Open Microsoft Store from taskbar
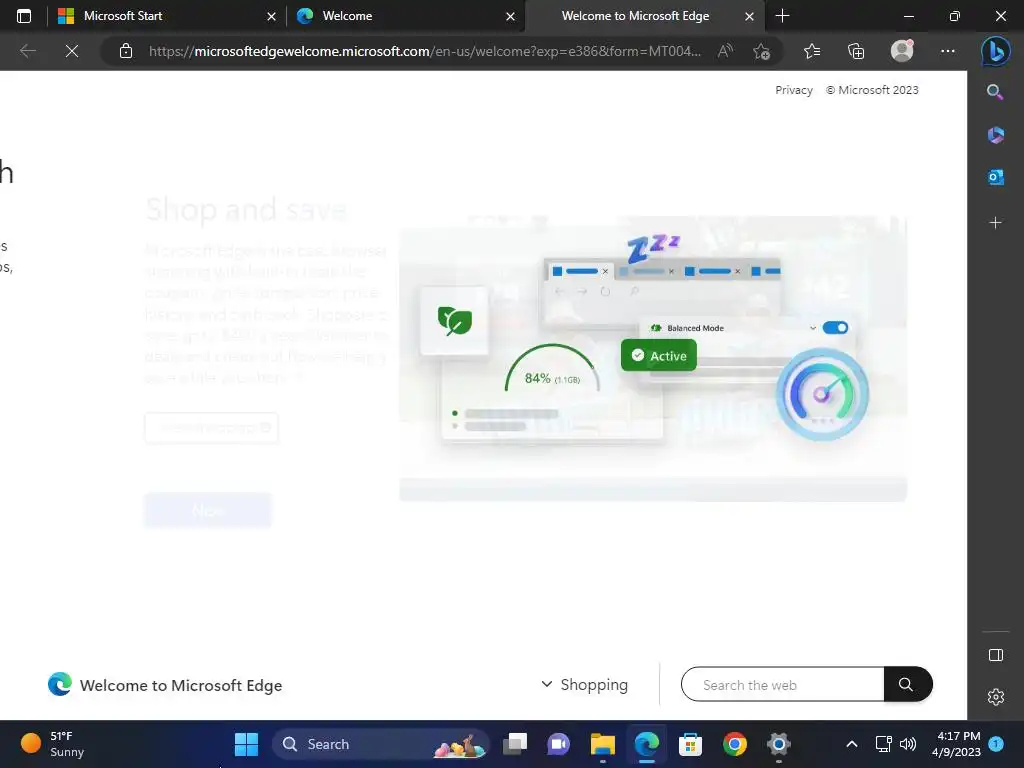The width and height of the screenshot is (1024, 768). [690, 744]
